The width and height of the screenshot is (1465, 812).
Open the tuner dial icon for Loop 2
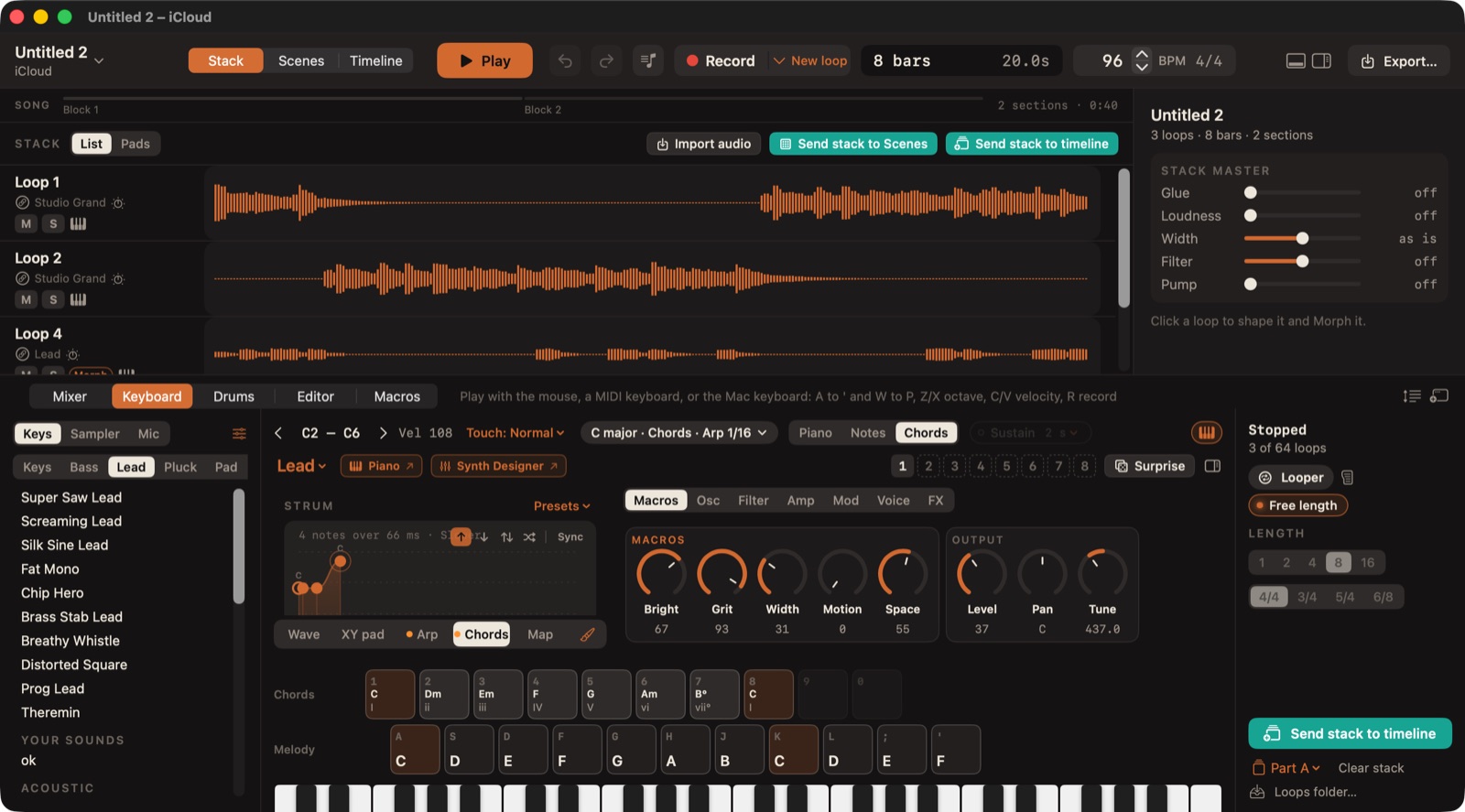(x=118, y=278)
